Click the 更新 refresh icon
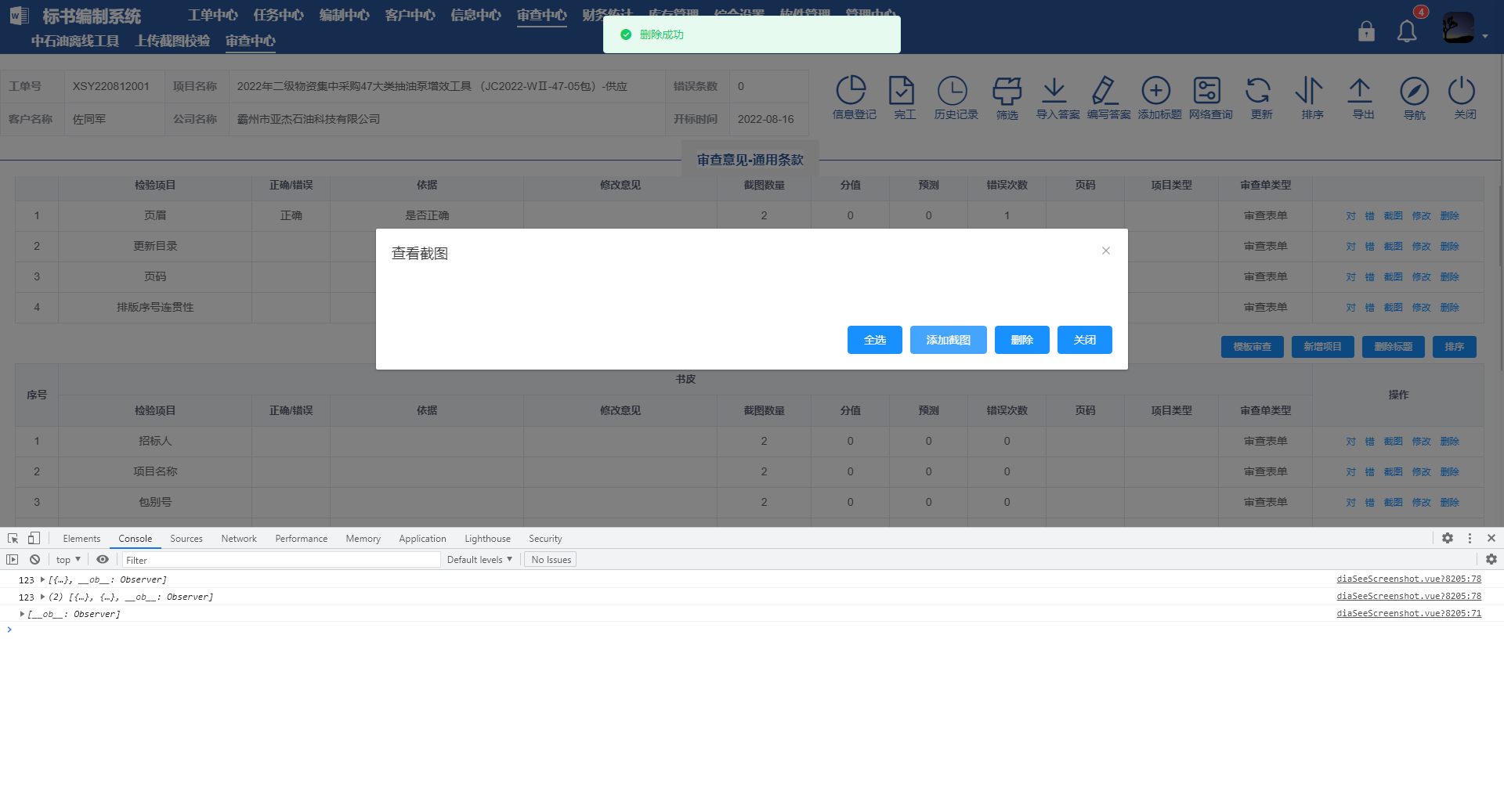 (1258, 91)
